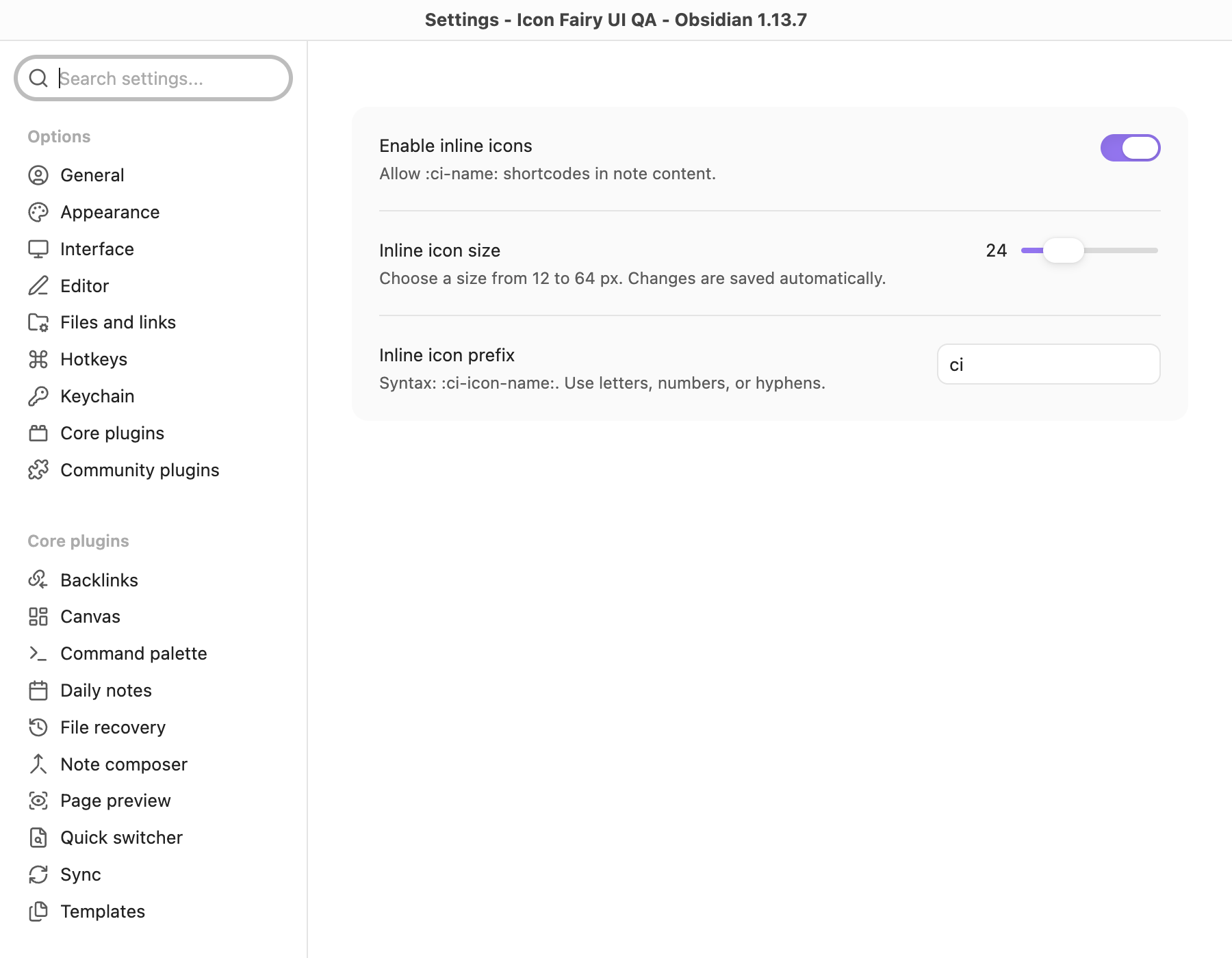Select Files and links in sidebar
1232x958 pixels.
[153, 322]
